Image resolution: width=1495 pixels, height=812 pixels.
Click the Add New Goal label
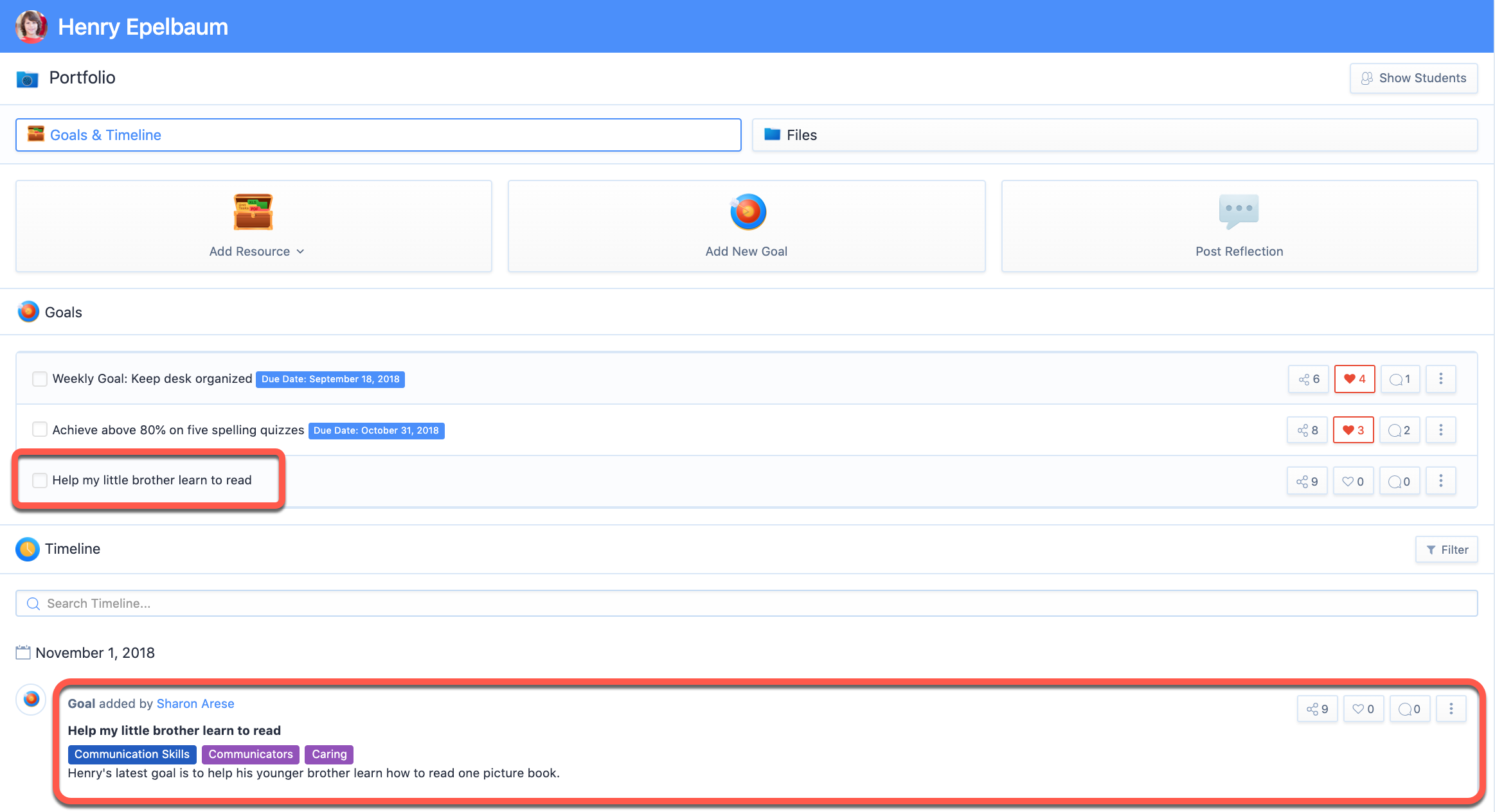(746, 252)
